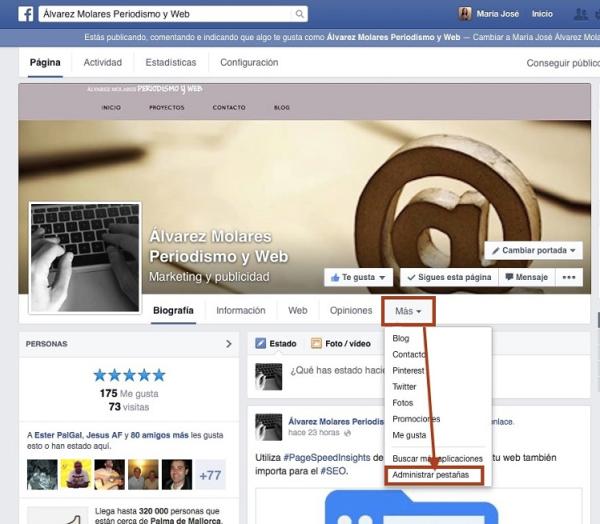Open the friend requests icon
The width and height of the screenshot is (600, 524).
tap(581, 14)
